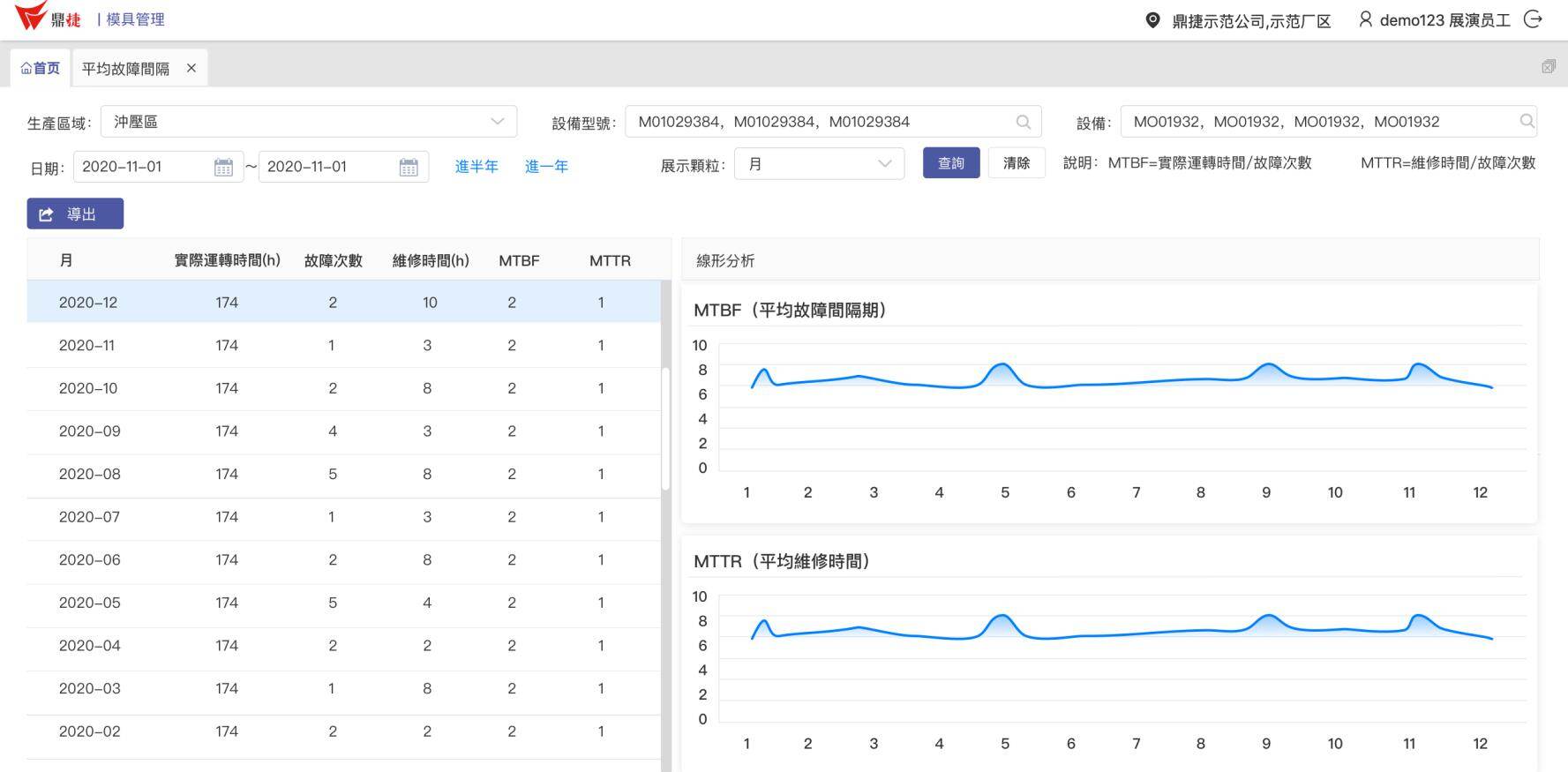Click the search icon in 設備 field

[x=1527, y=122]
